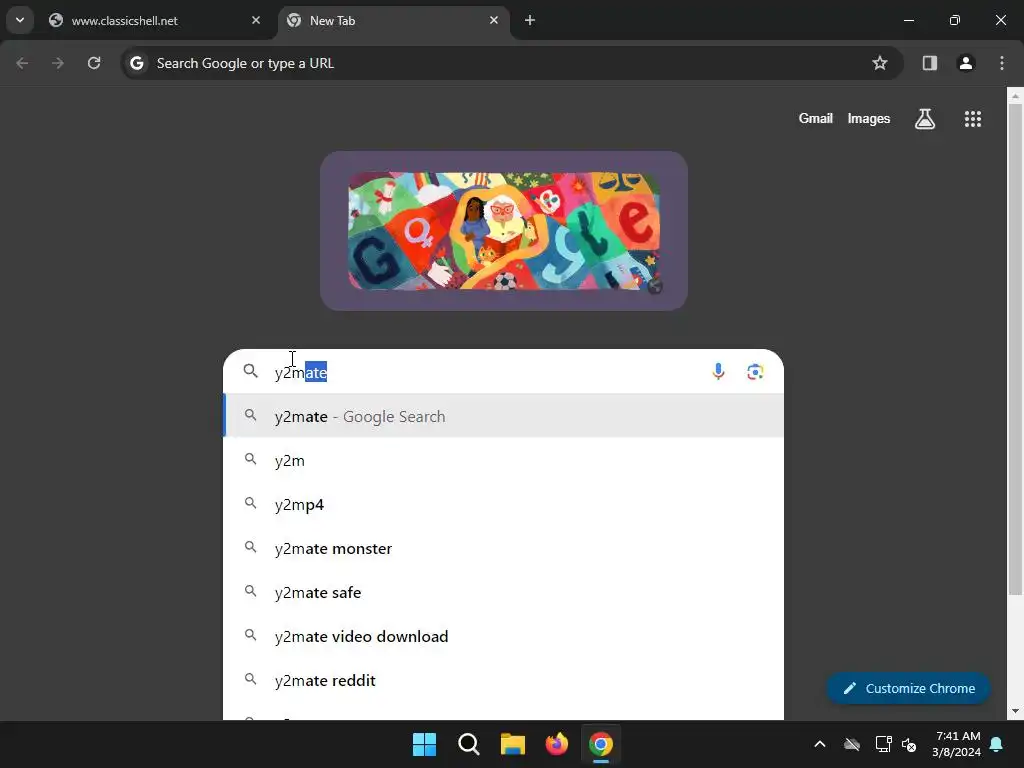Click the scrollbar up arrow

(x=1015, y=96)
